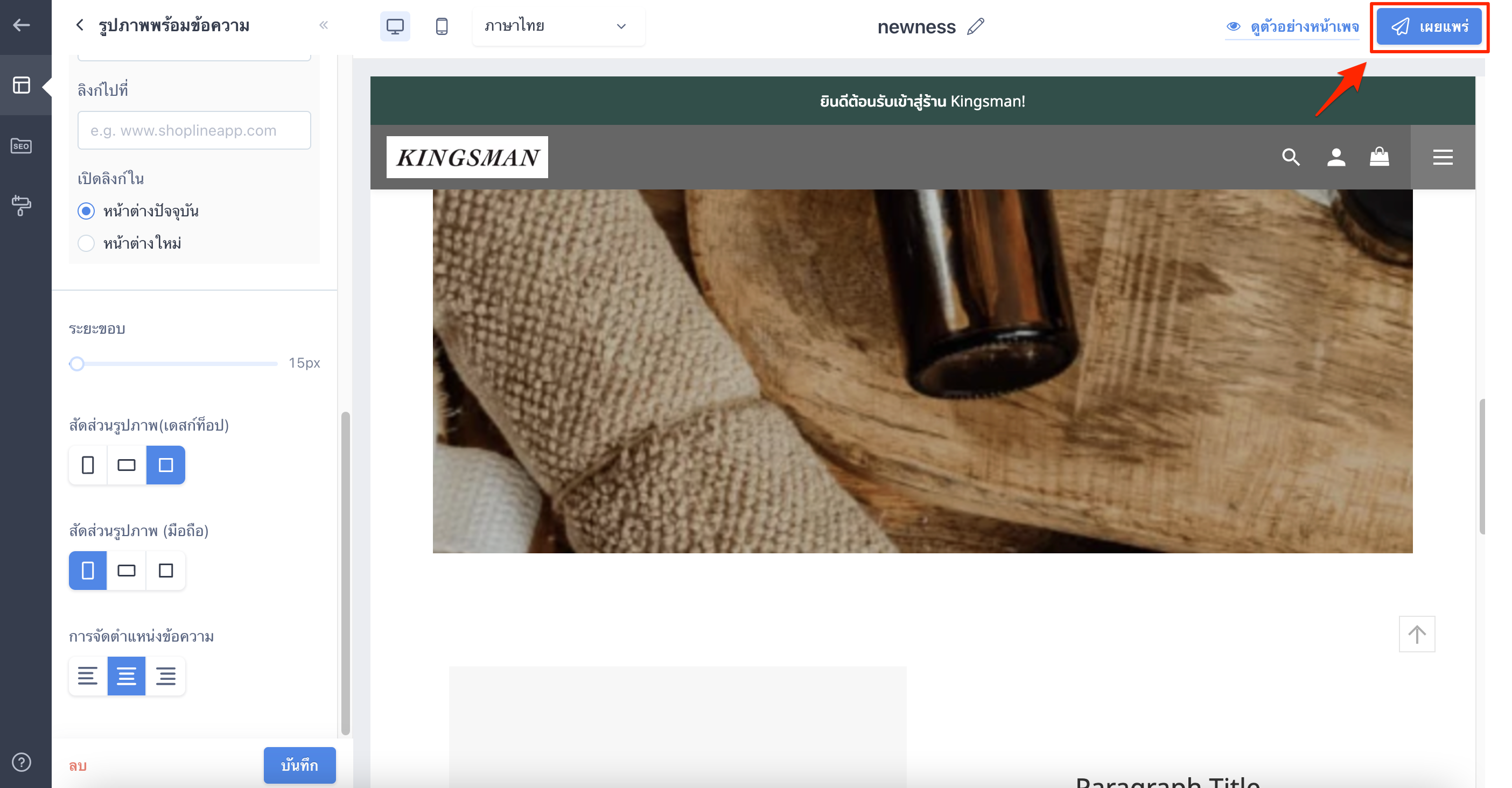
Task: Click the เผยแพร่ publish button
Action: pyautogui.click(x=1429, y=27)
